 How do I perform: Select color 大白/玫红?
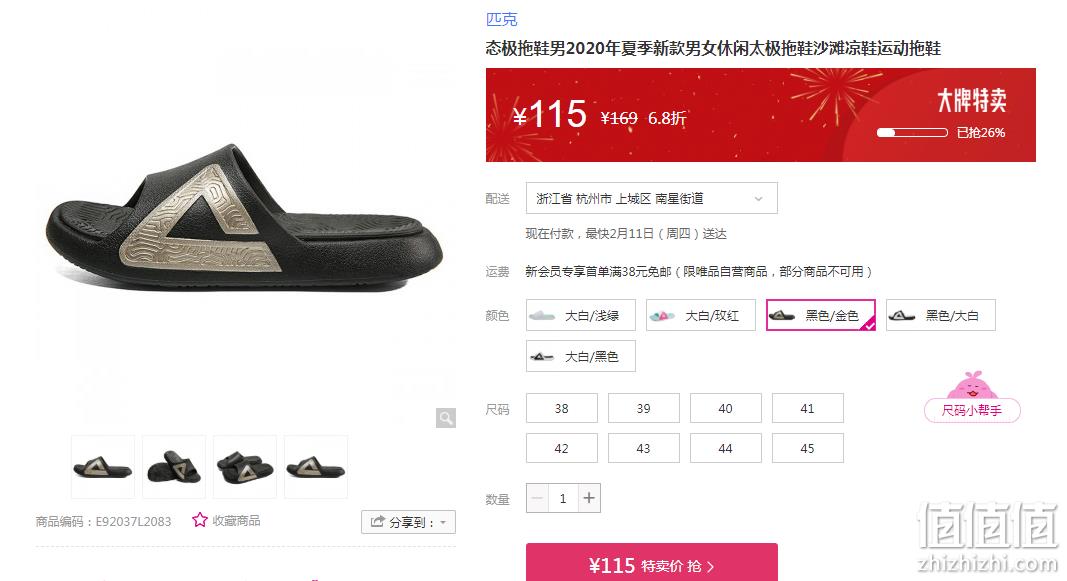(x=700, y=316)
